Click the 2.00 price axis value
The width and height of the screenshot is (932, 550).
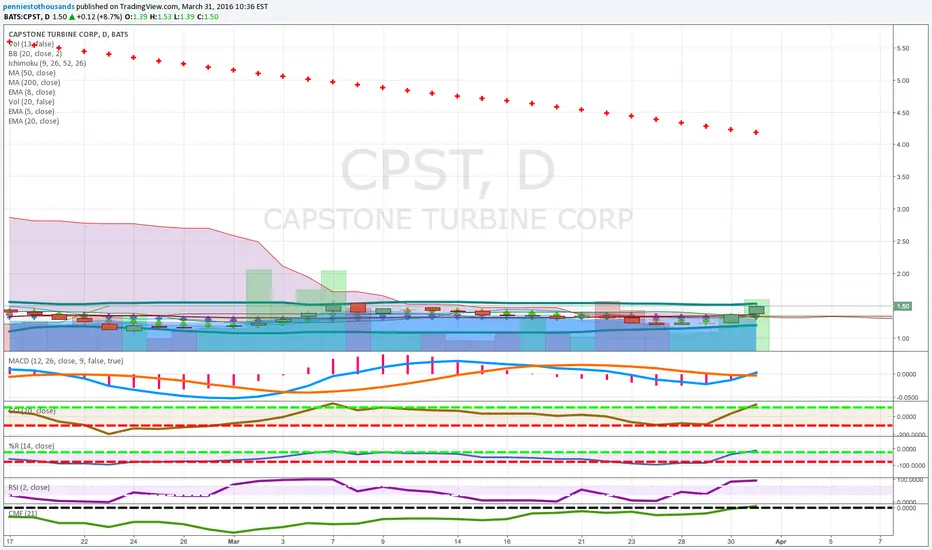(903, 274)
